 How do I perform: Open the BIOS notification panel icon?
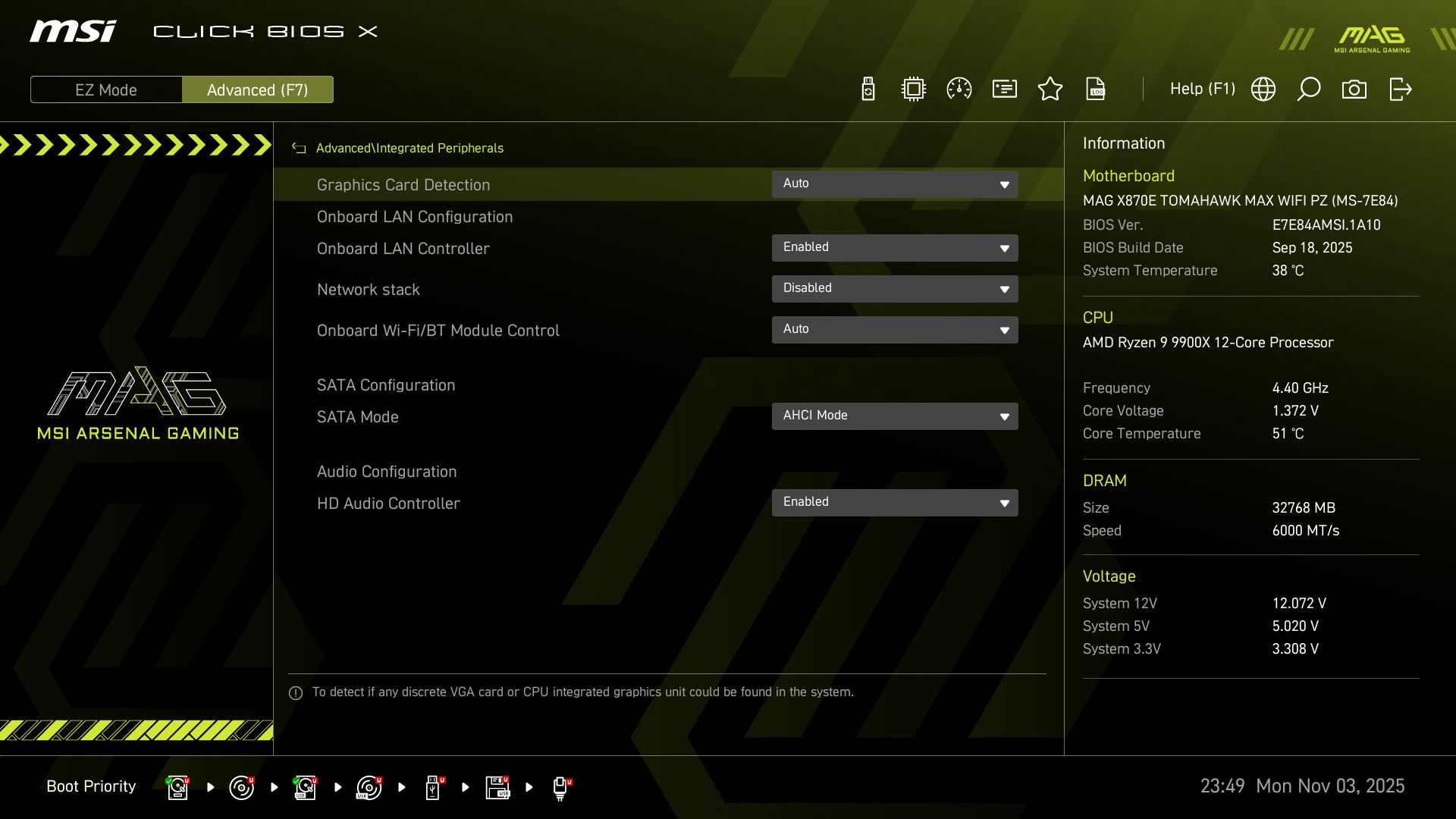(x=1004, y=89)
